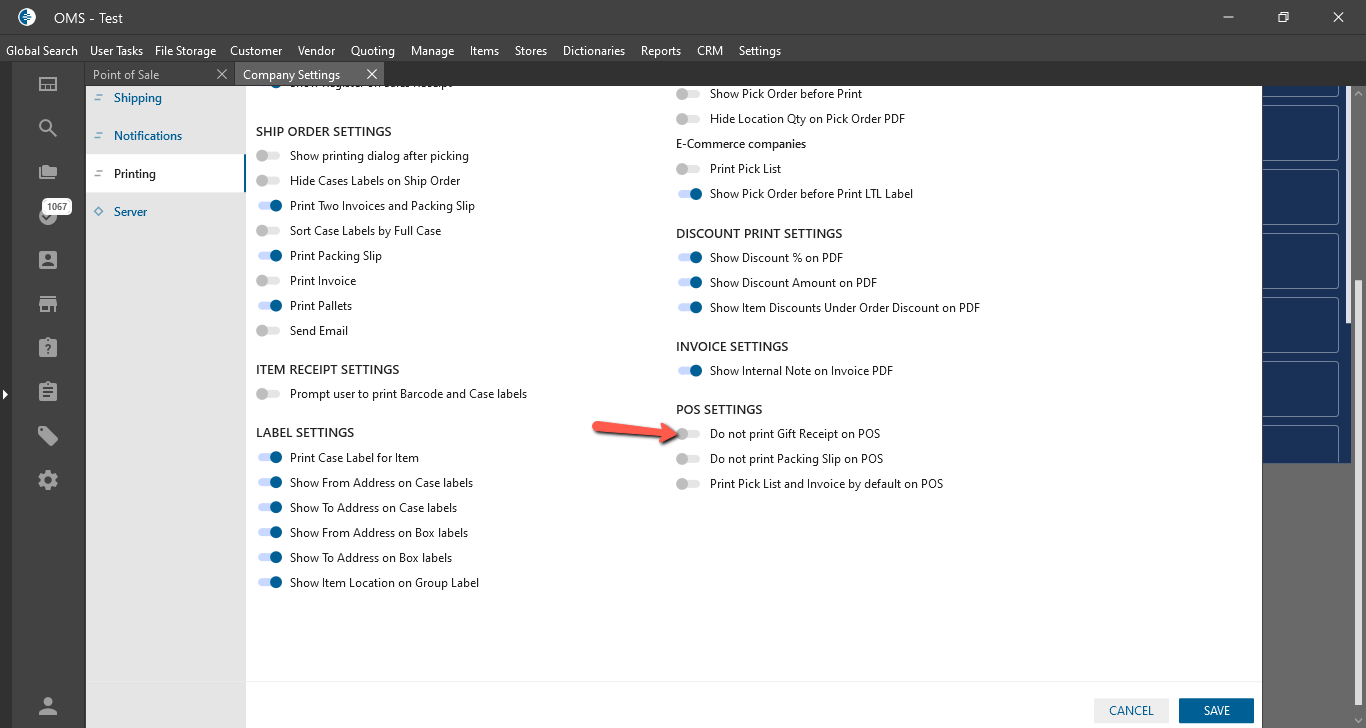Click the price tag icon in sidebar
The image size is (1366, 728).
coord(48,436)
